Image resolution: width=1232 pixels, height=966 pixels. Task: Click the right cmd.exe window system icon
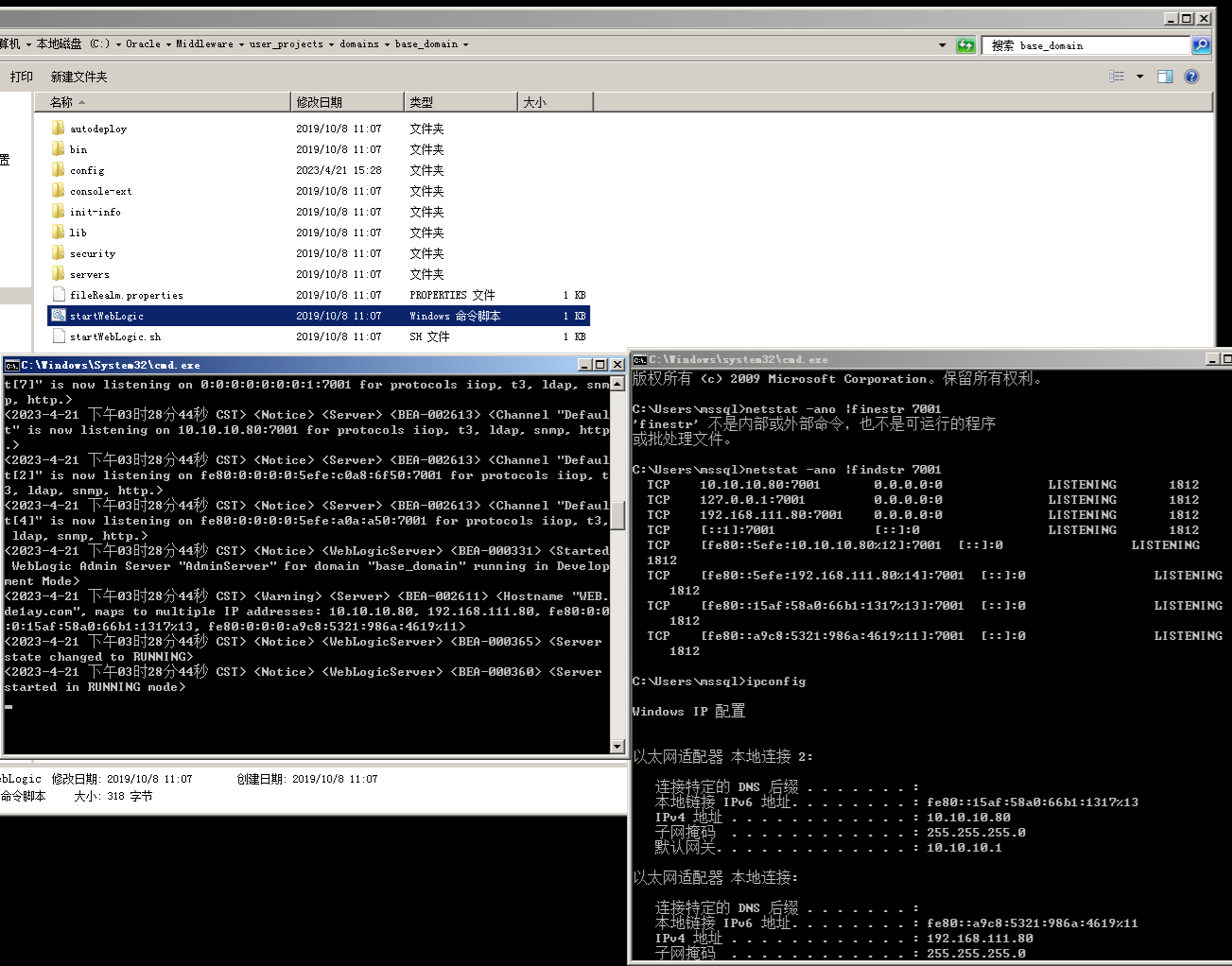click(639, 359)
